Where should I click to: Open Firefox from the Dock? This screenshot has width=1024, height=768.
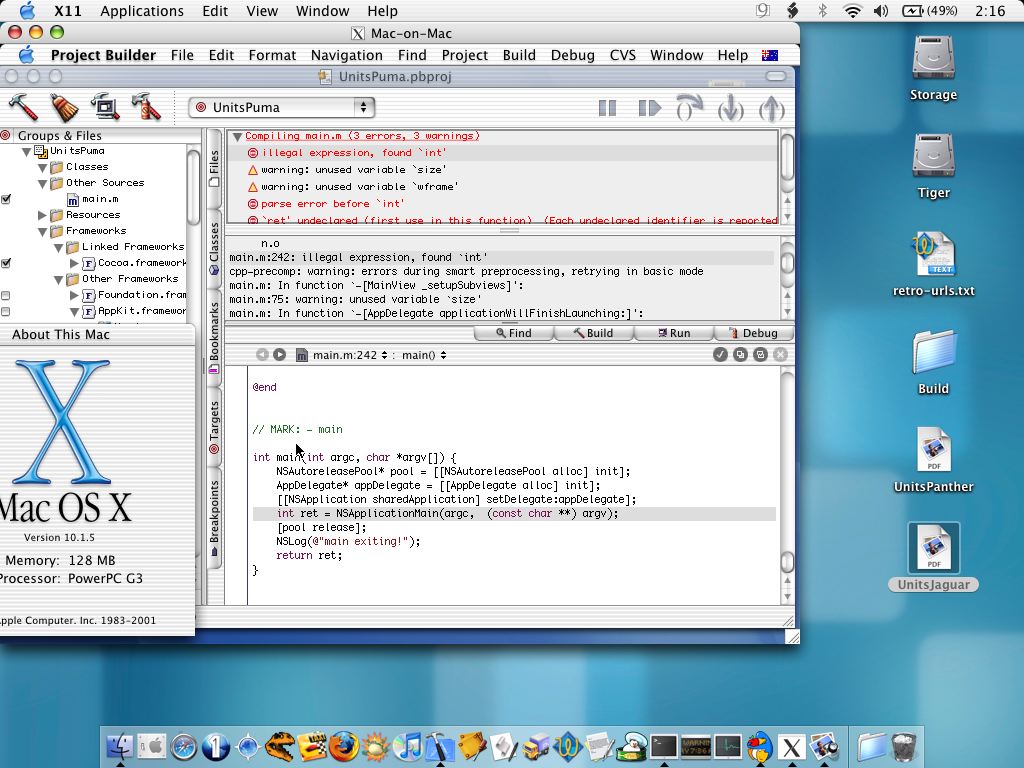click(343, 746)
